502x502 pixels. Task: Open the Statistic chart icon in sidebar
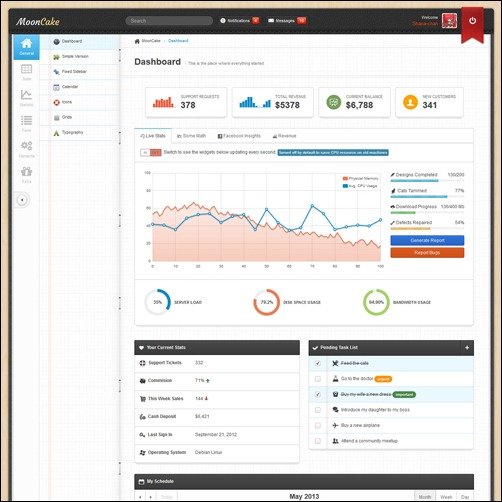pos(26,98)
